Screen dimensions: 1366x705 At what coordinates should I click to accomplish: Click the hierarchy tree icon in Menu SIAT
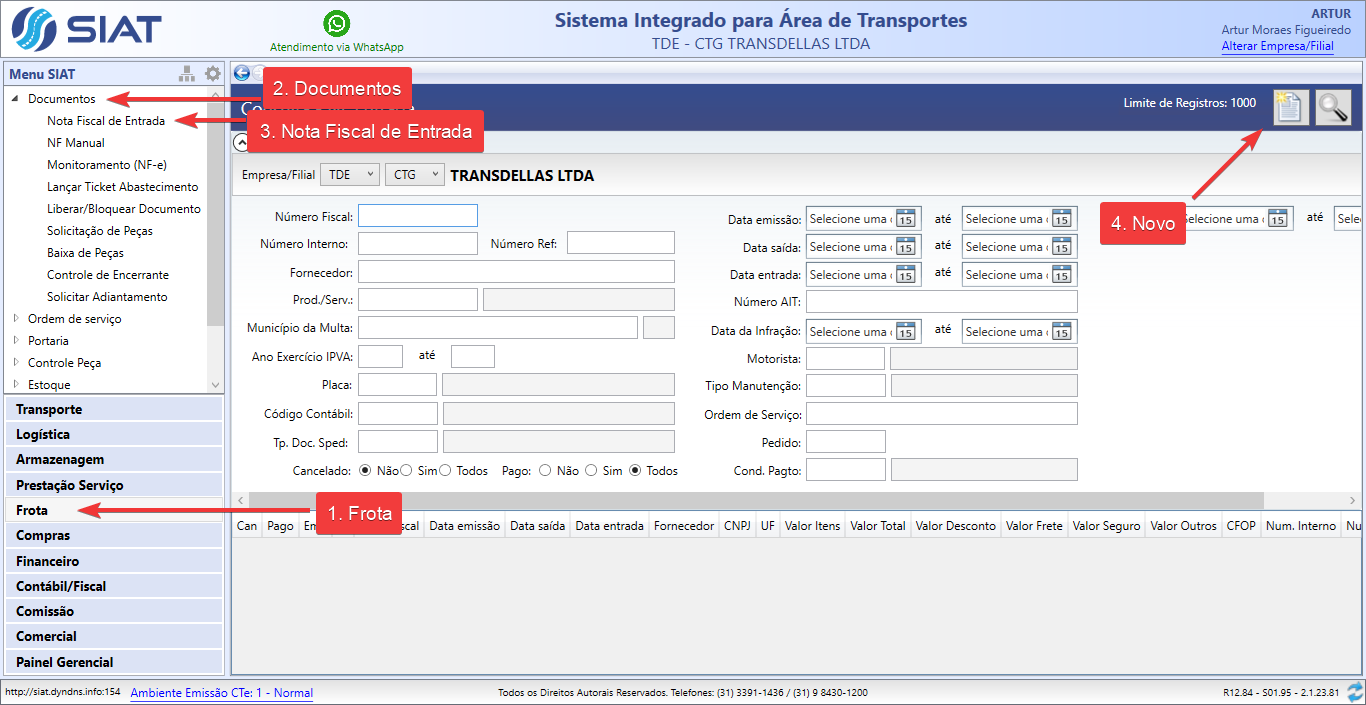[x=187, y=74]
